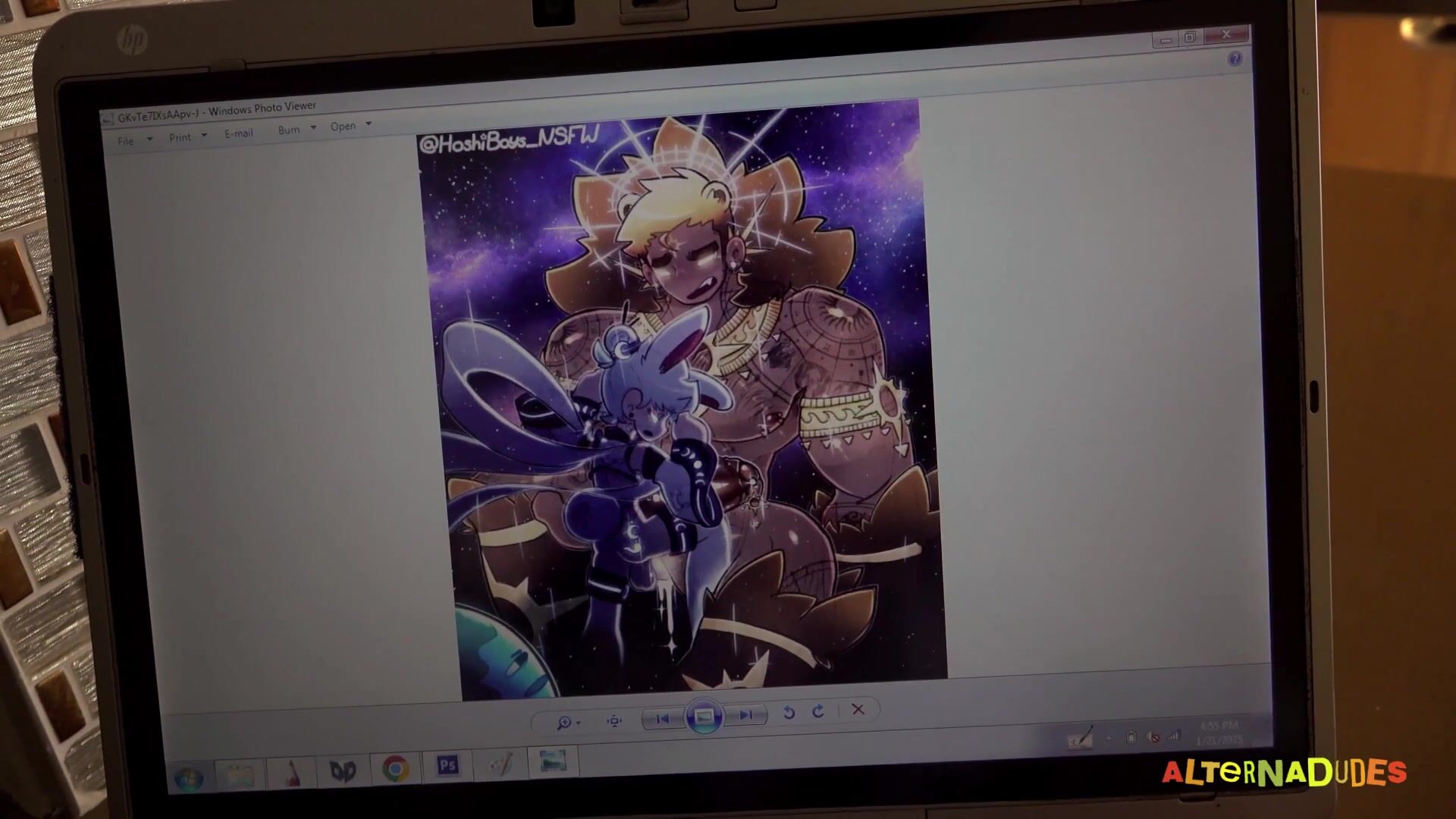
Task: Open the Photo Viewer help icon
Action: click(1235, 59)
